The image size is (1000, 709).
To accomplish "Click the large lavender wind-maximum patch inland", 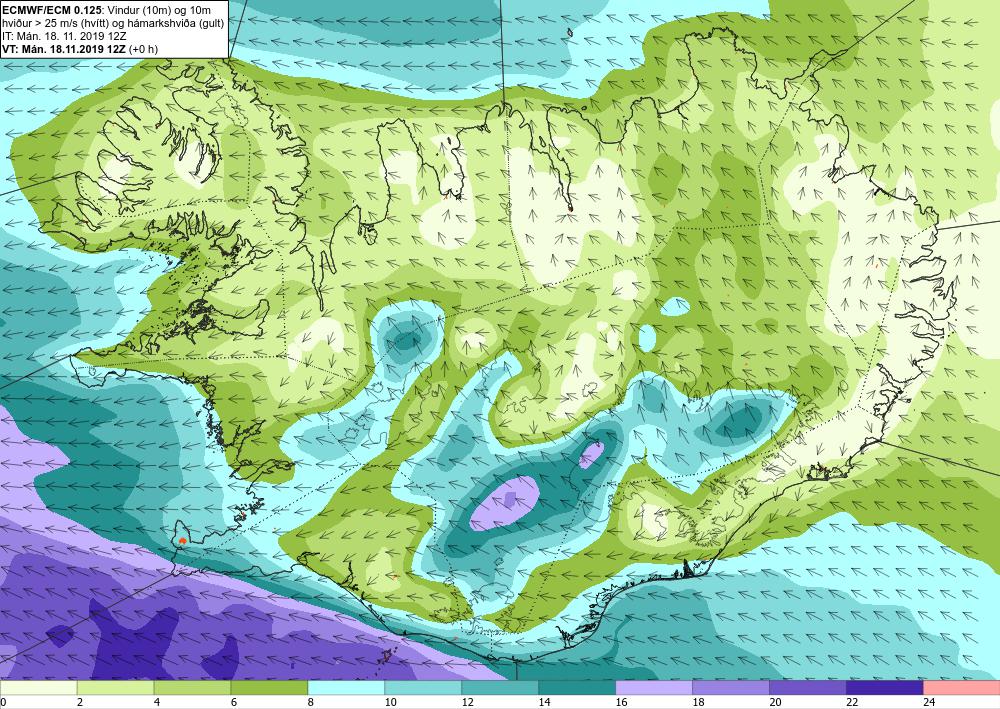I will [x=504, y=503].
